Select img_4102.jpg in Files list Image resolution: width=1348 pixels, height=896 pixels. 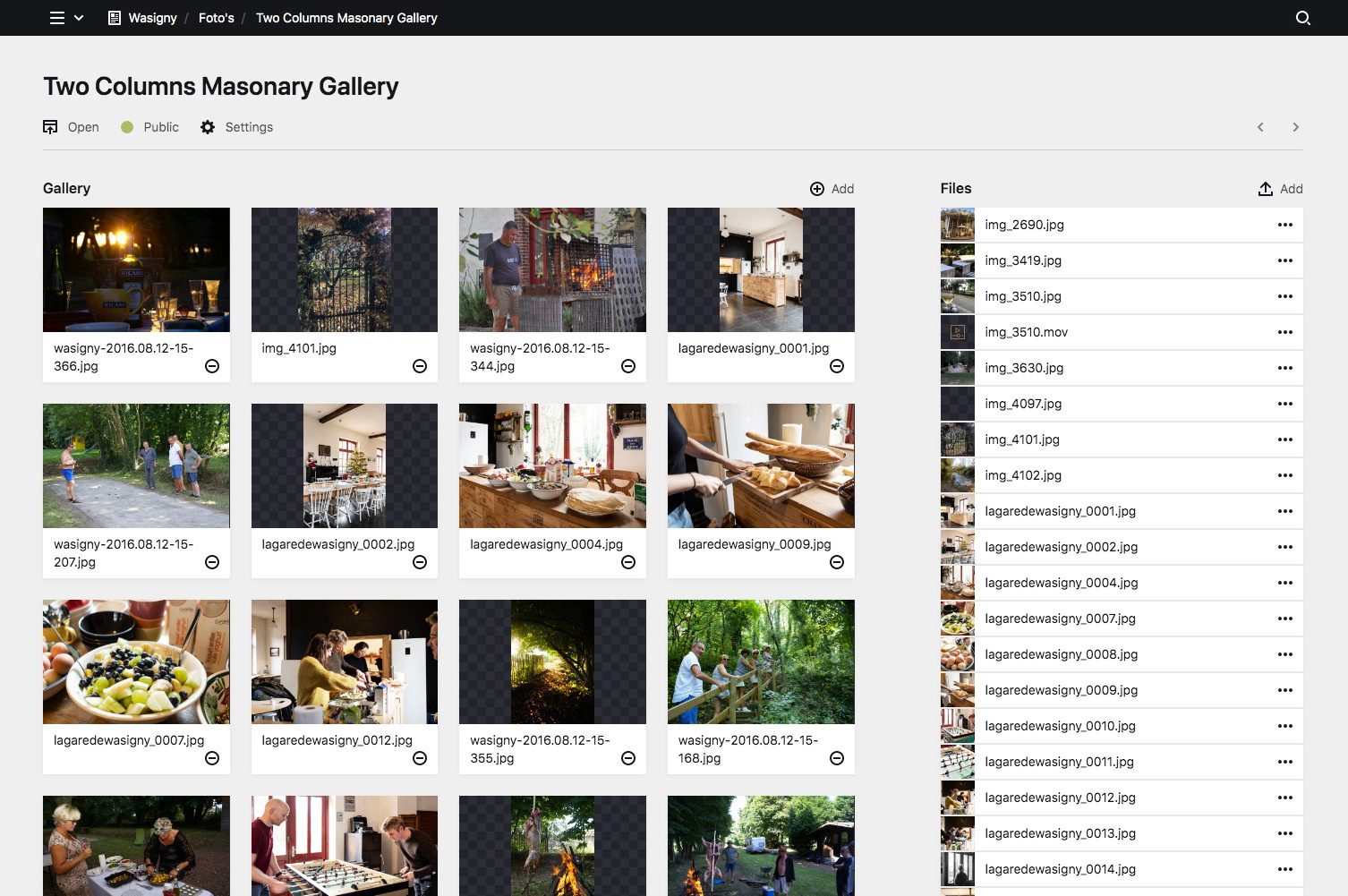[x=1122, y=475]
